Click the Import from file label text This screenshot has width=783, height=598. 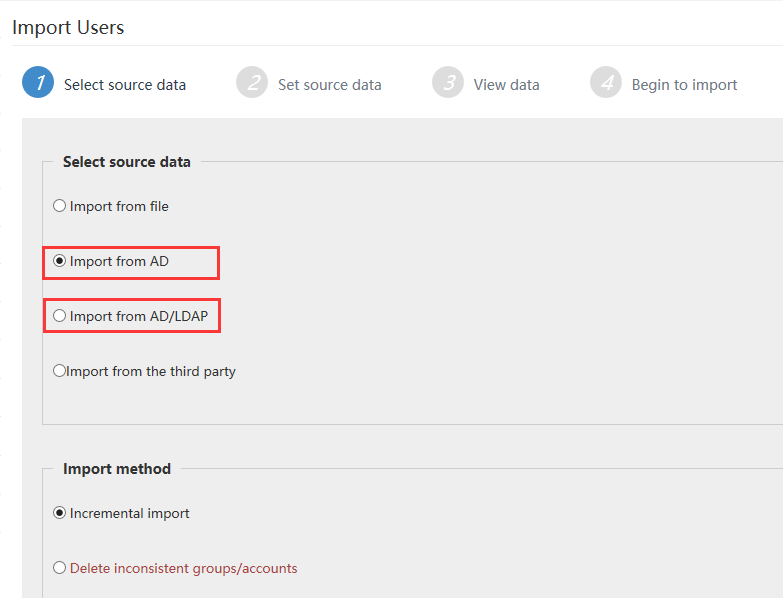119,207
